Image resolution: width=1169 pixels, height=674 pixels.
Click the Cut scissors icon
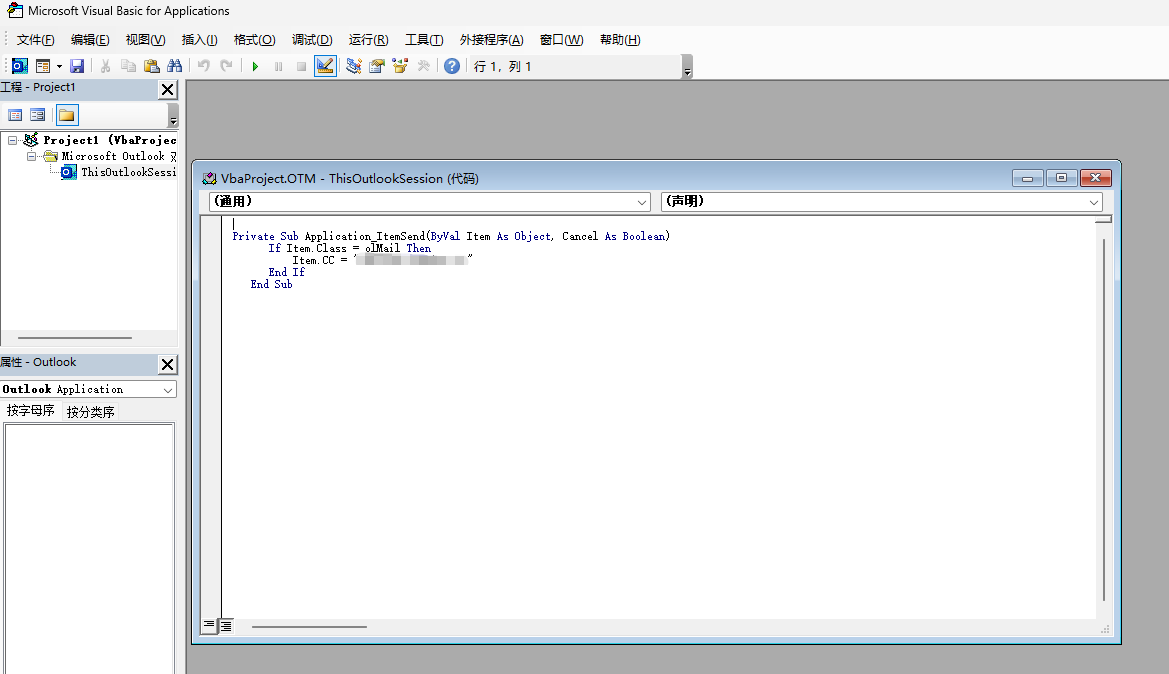(x=105, y=66)
